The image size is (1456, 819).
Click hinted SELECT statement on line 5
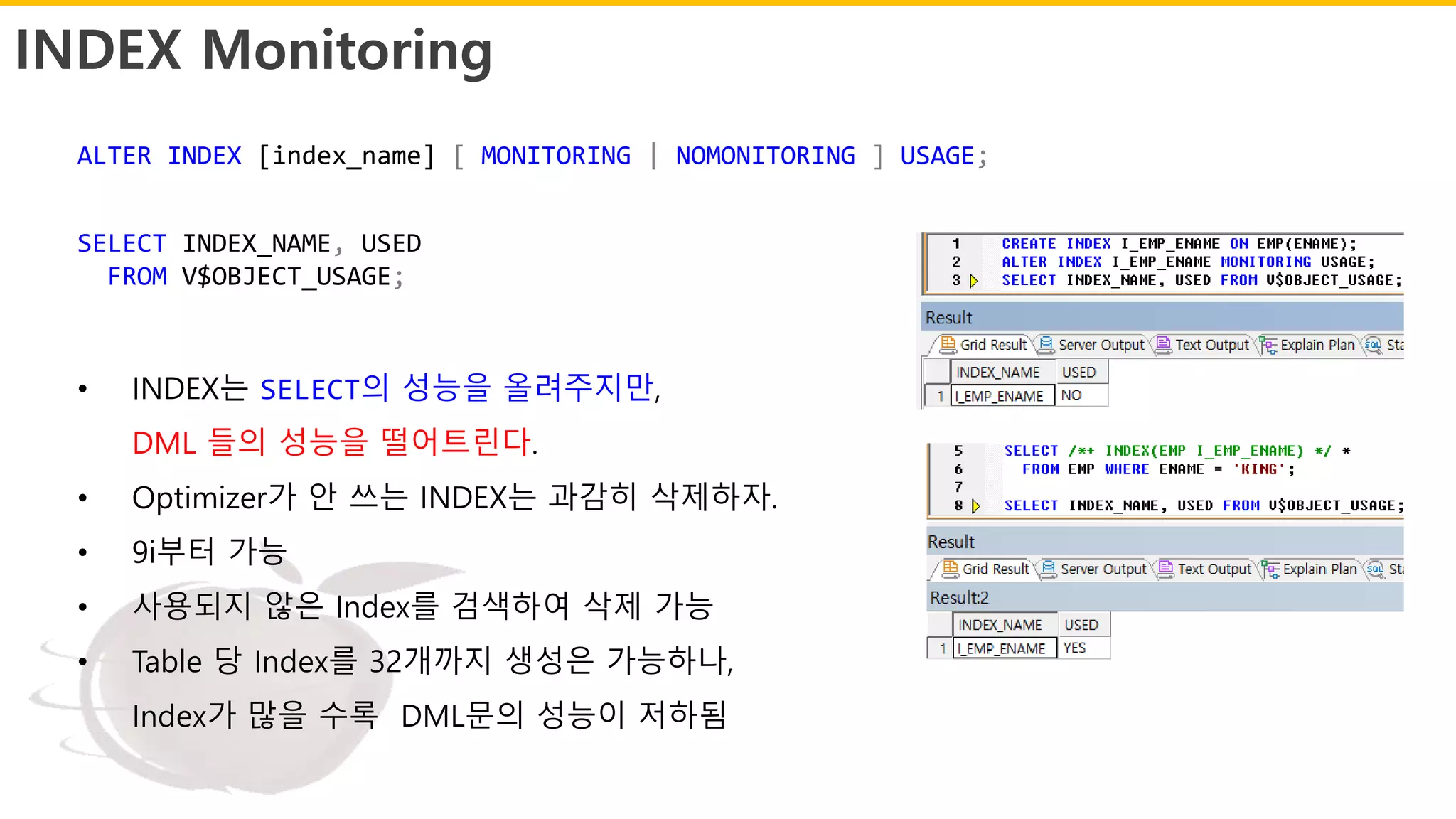pyautogui.click(x=1177, y=451)
